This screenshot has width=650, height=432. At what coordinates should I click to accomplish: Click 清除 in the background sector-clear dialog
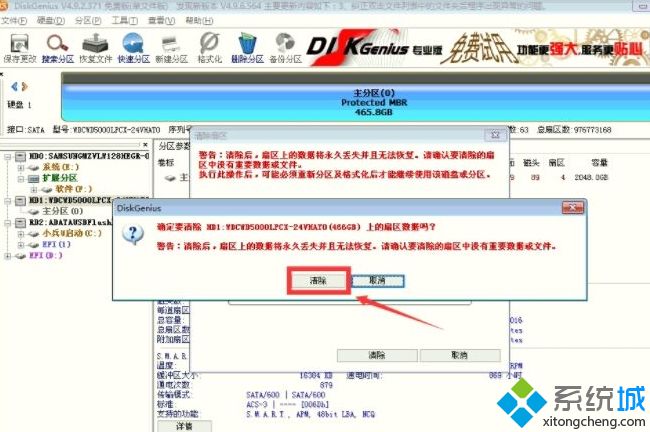tap(377, 355)
